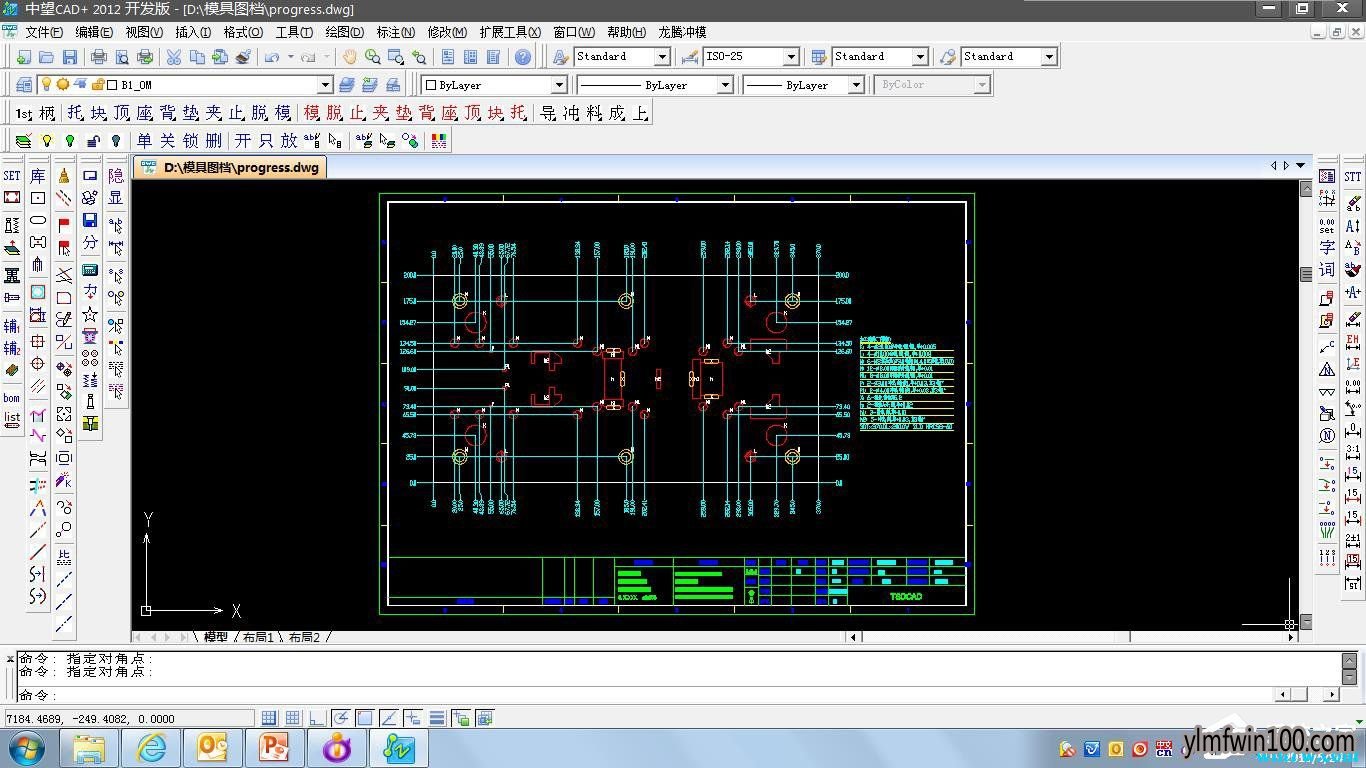Screen dimensions: 1366x768
Task: Click the color palette grid icon
Action: [439, 141]
